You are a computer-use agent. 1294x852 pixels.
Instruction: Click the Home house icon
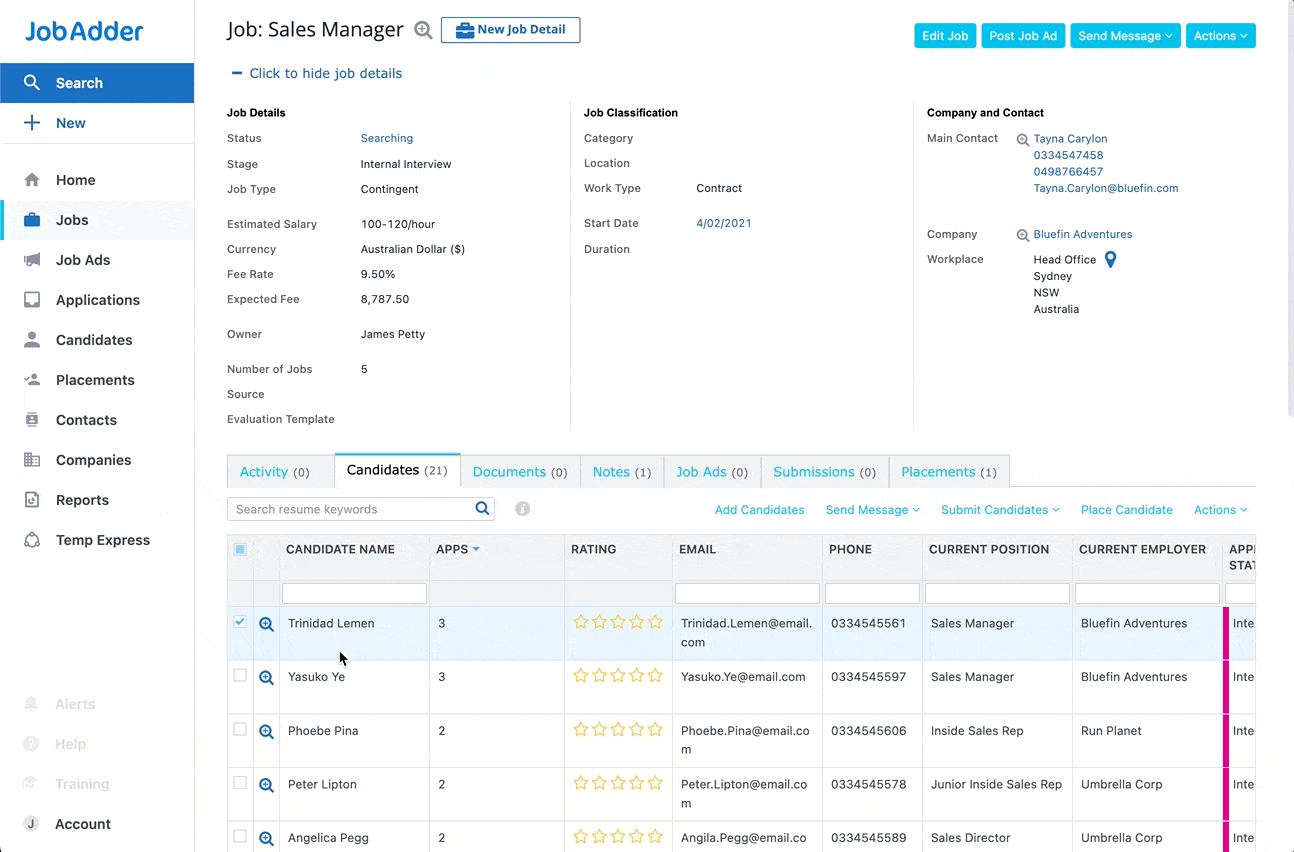tap(32, 180)
